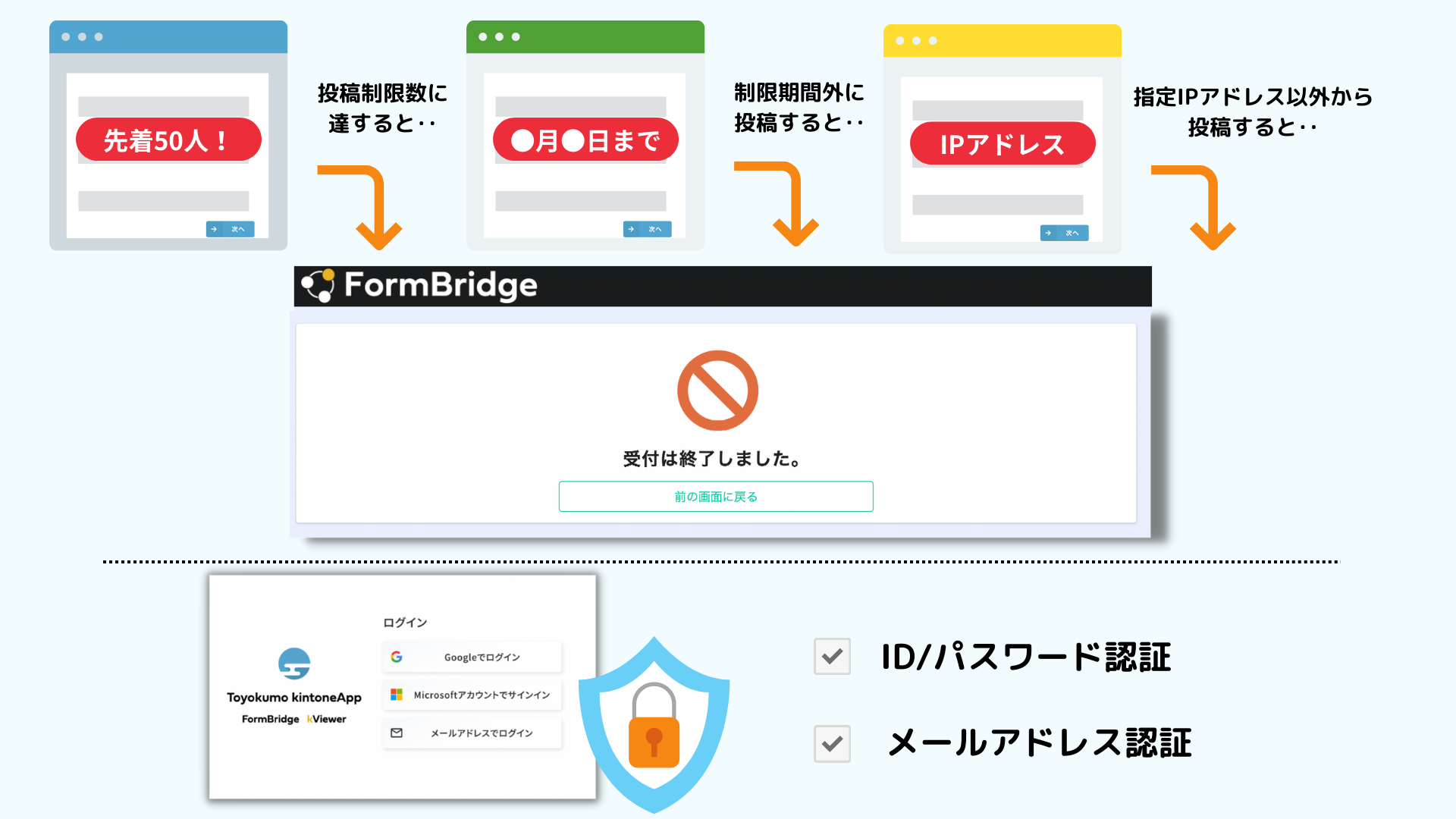
Task: Click the Toyokumo kintoneApp logo
Action: pos(294,664)
